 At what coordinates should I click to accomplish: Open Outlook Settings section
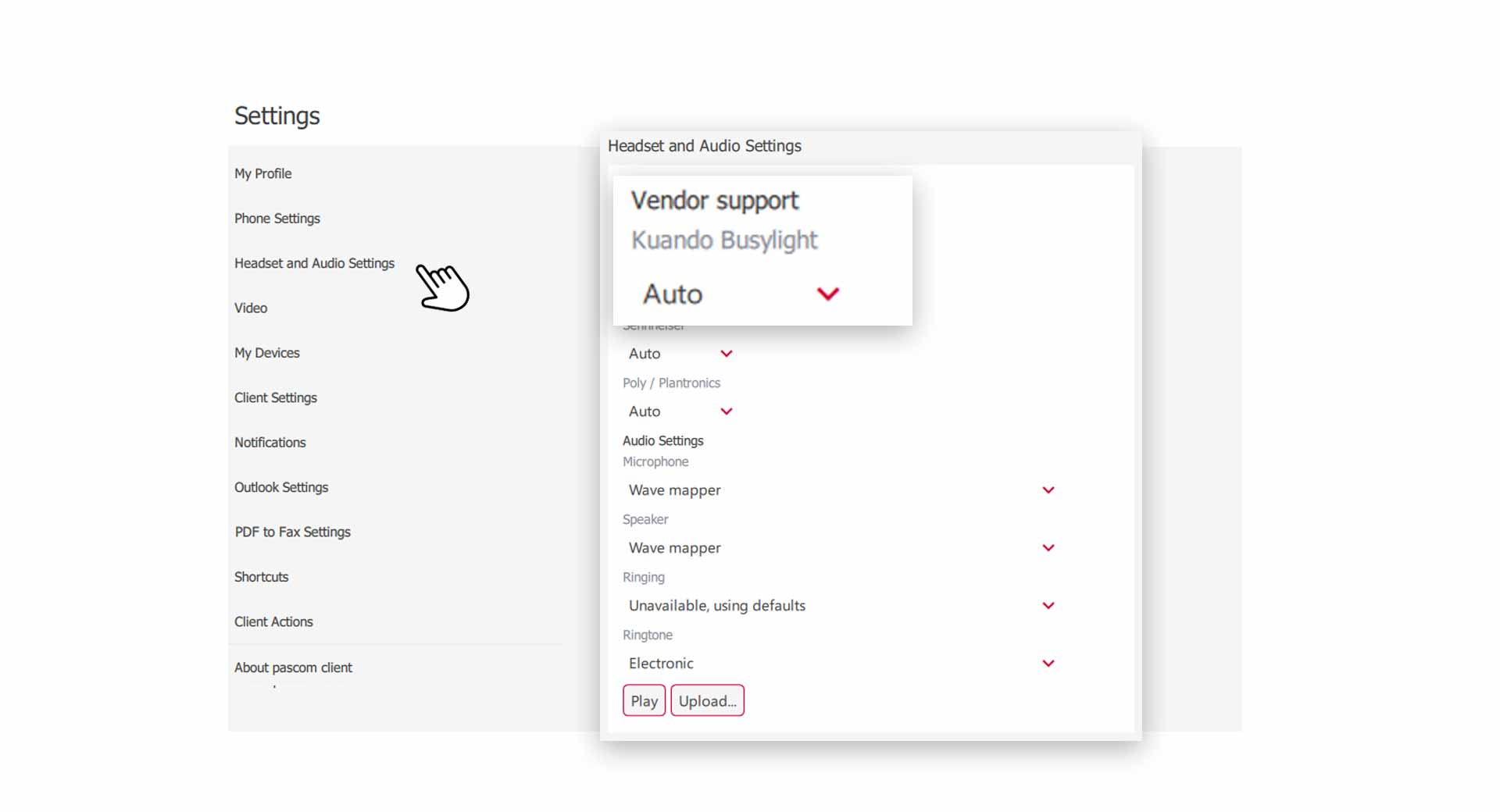click(x=280, y=487)
